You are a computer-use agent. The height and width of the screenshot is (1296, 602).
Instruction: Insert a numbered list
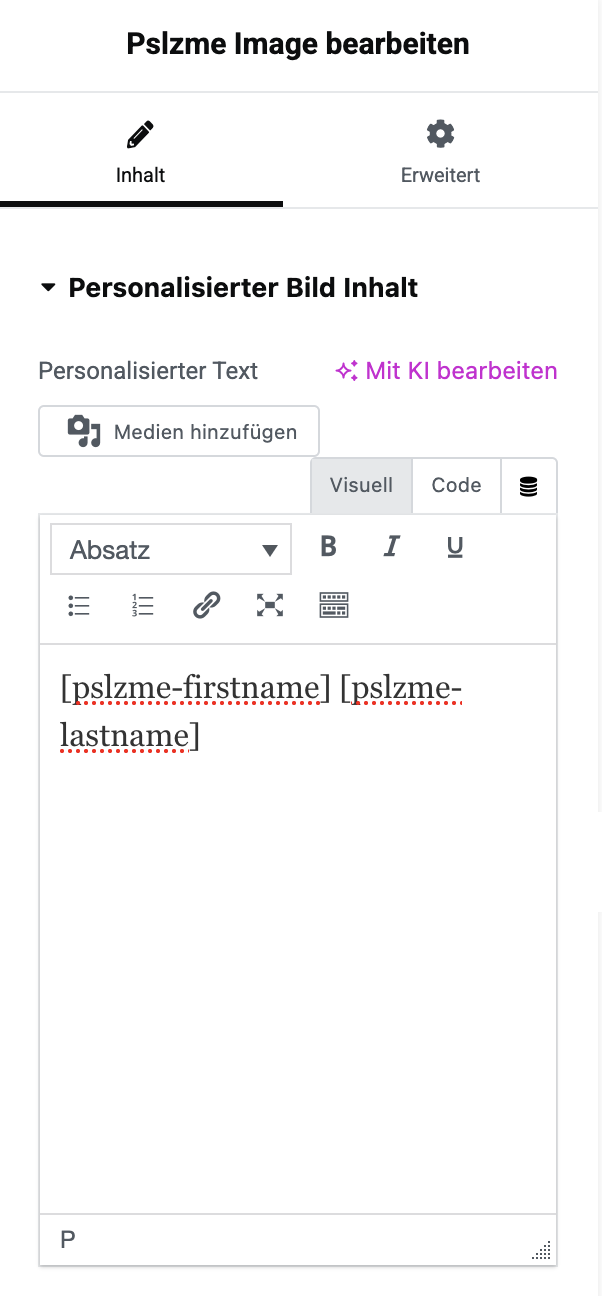[x=142, y=605]
